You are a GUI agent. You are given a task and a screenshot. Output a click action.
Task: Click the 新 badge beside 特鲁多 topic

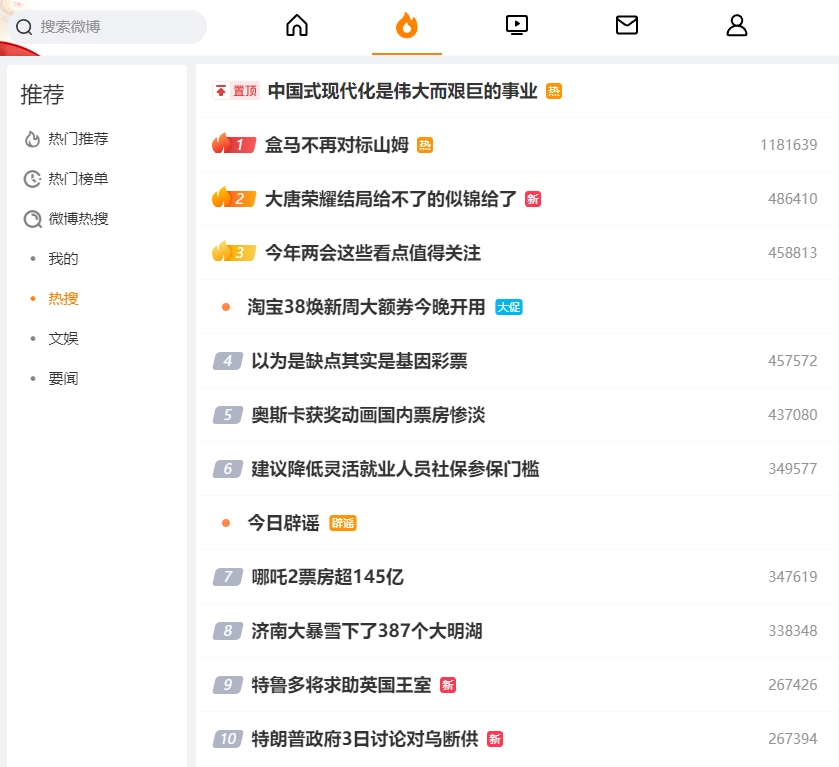pyautogui.click(x=448, y=685)
